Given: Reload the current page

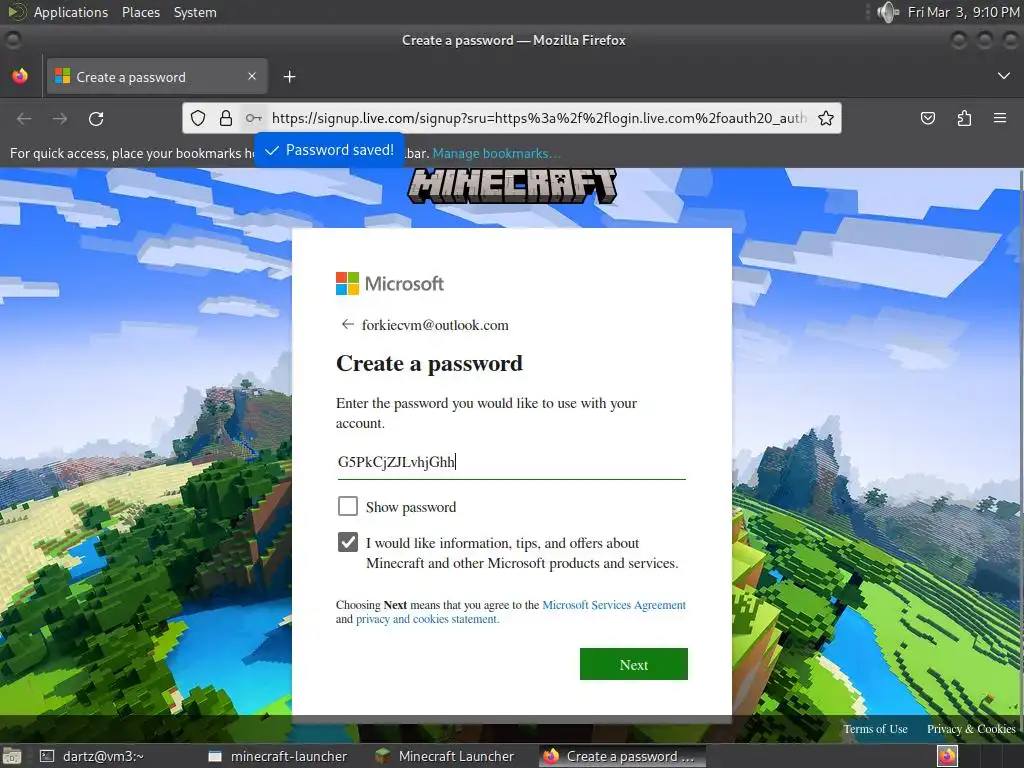Looking at the screenshot, I should tap(96, 119).
